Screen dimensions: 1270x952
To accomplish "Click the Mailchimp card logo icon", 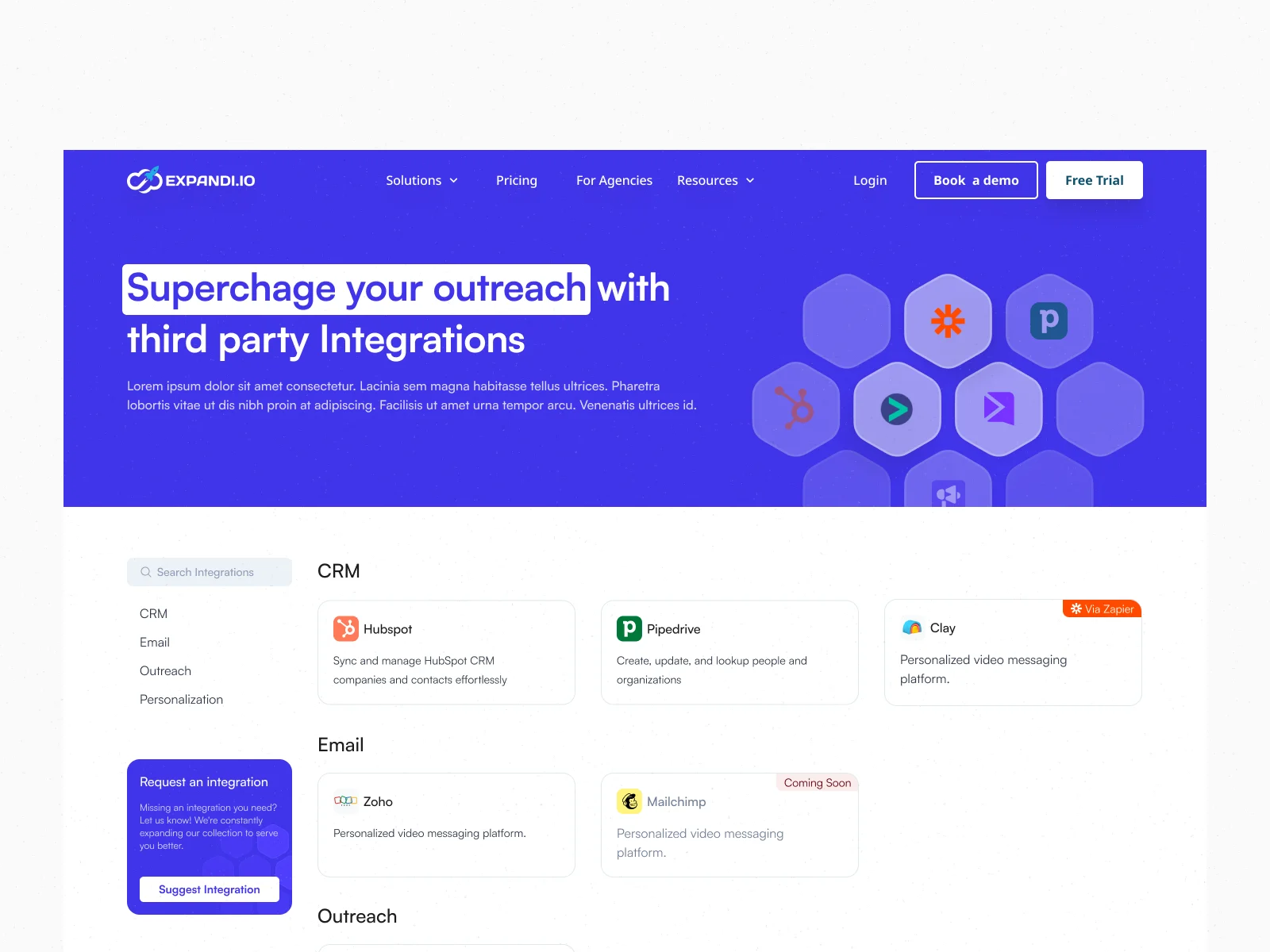I will [629, 801].
